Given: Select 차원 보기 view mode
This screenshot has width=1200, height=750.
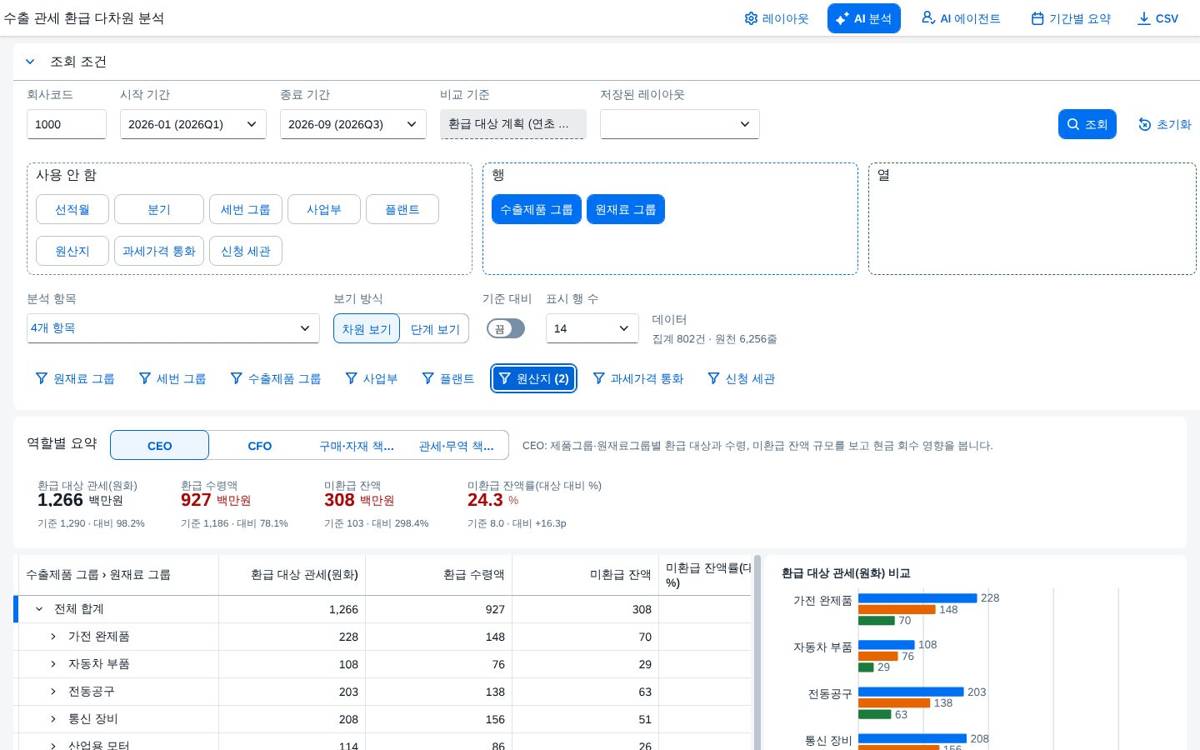Looking at the screenshot, I should click(x=367, y=329).
